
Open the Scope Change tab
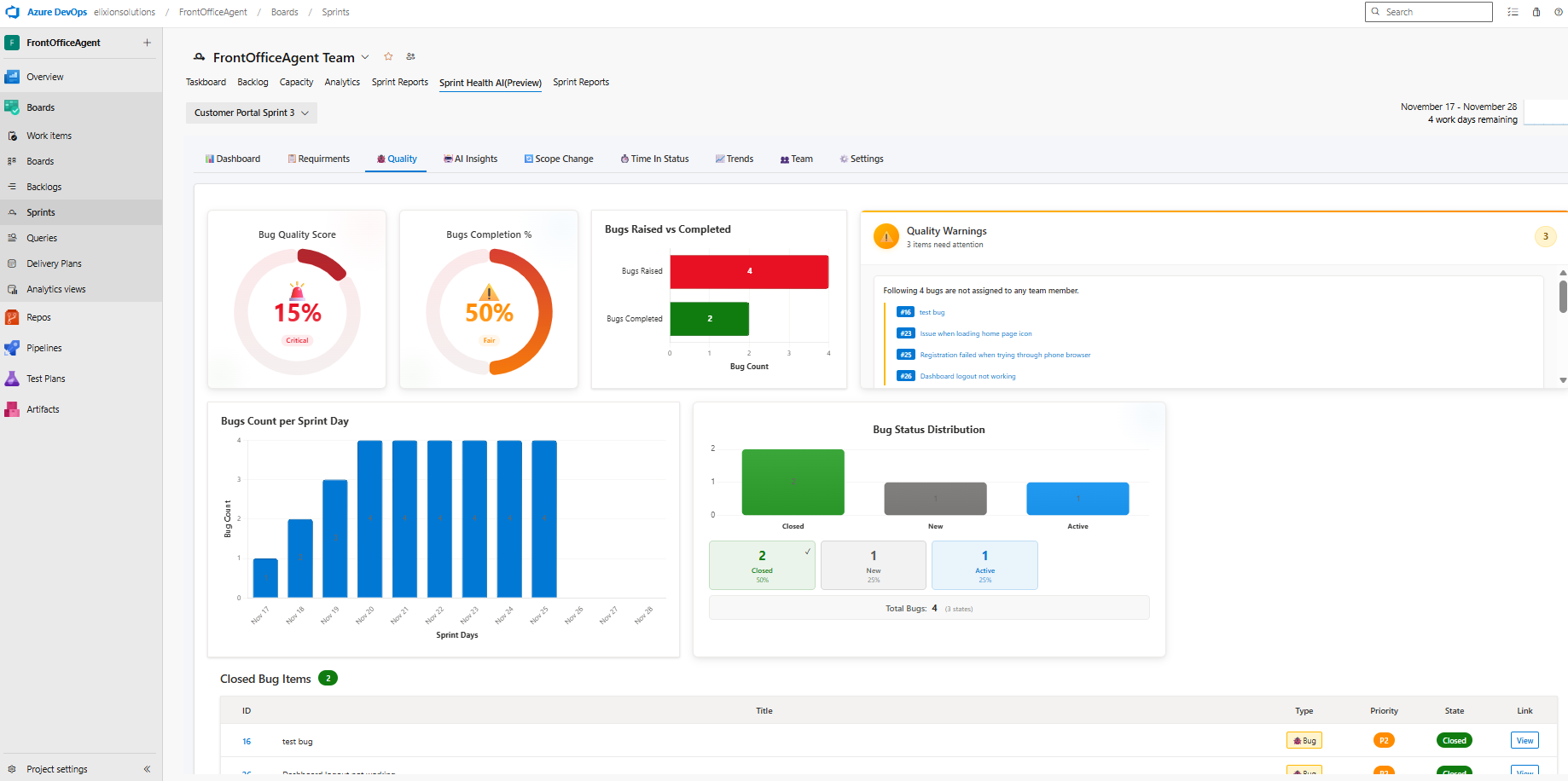[559, 159]
